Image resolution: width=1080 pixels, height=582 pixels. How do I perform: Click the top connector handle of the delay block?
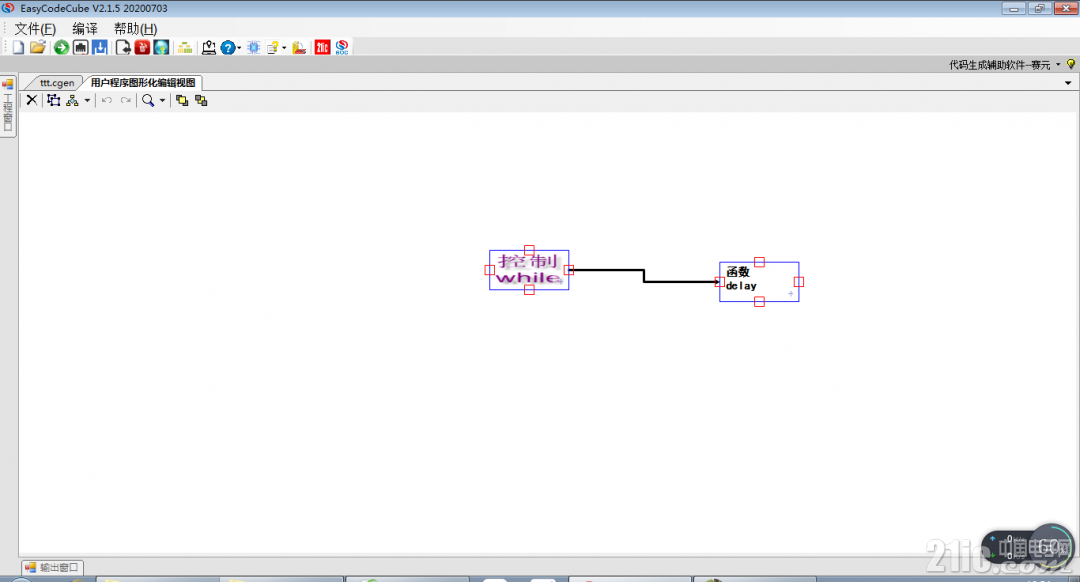pyautogui.click(x=759, y=262)
